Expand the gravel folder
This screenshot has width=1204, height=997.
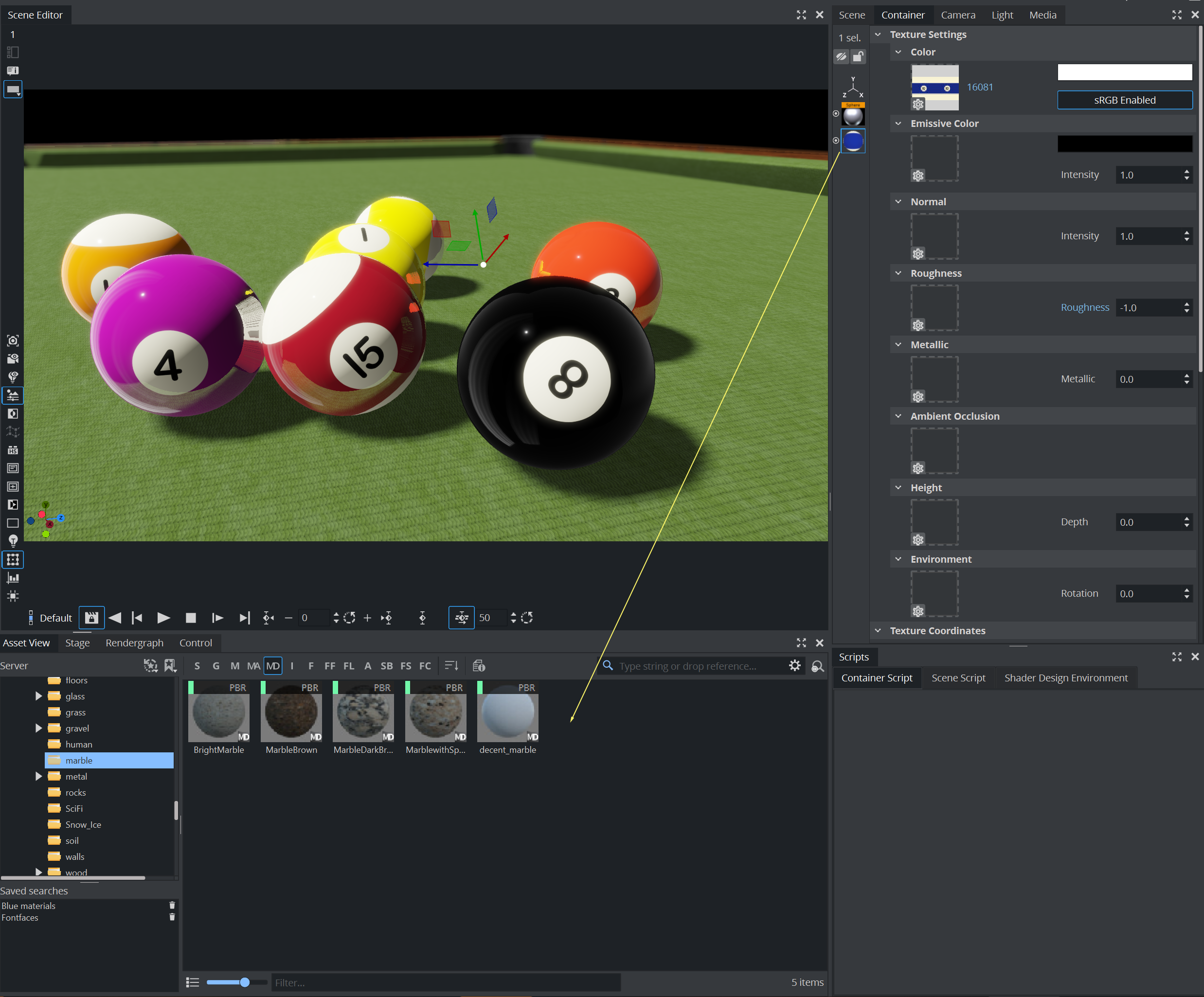38,728
